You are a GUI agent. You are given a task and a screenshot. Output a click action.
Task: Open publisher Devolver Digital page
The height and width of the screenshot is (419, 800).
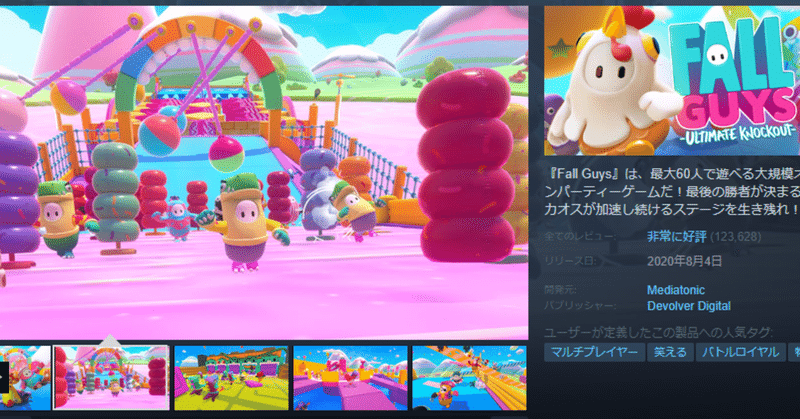pyautogui.click(x=688, y=306)
